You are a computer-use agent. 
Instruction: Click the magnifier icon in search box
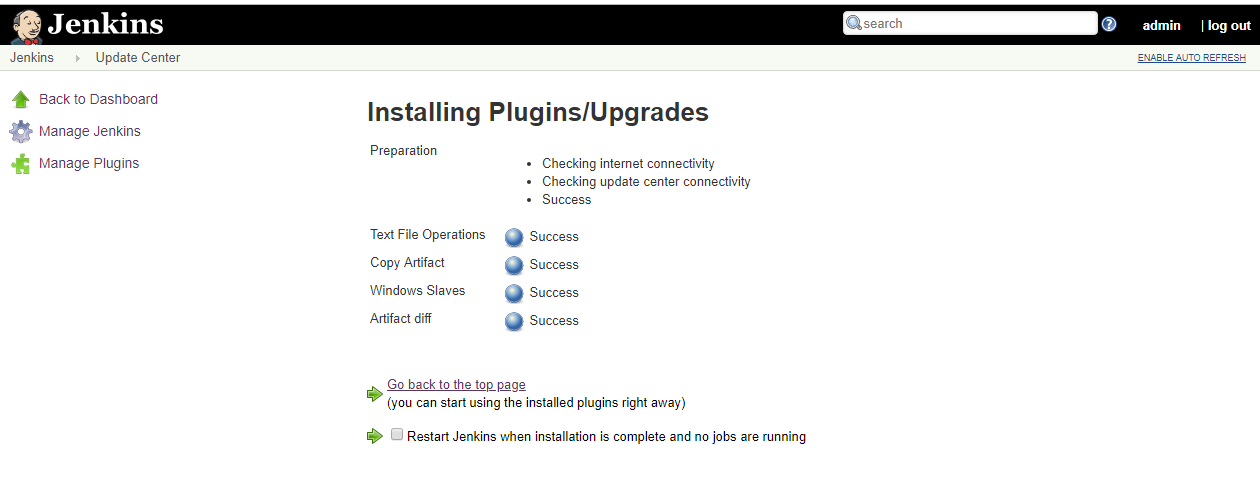(x=854, y=23)
